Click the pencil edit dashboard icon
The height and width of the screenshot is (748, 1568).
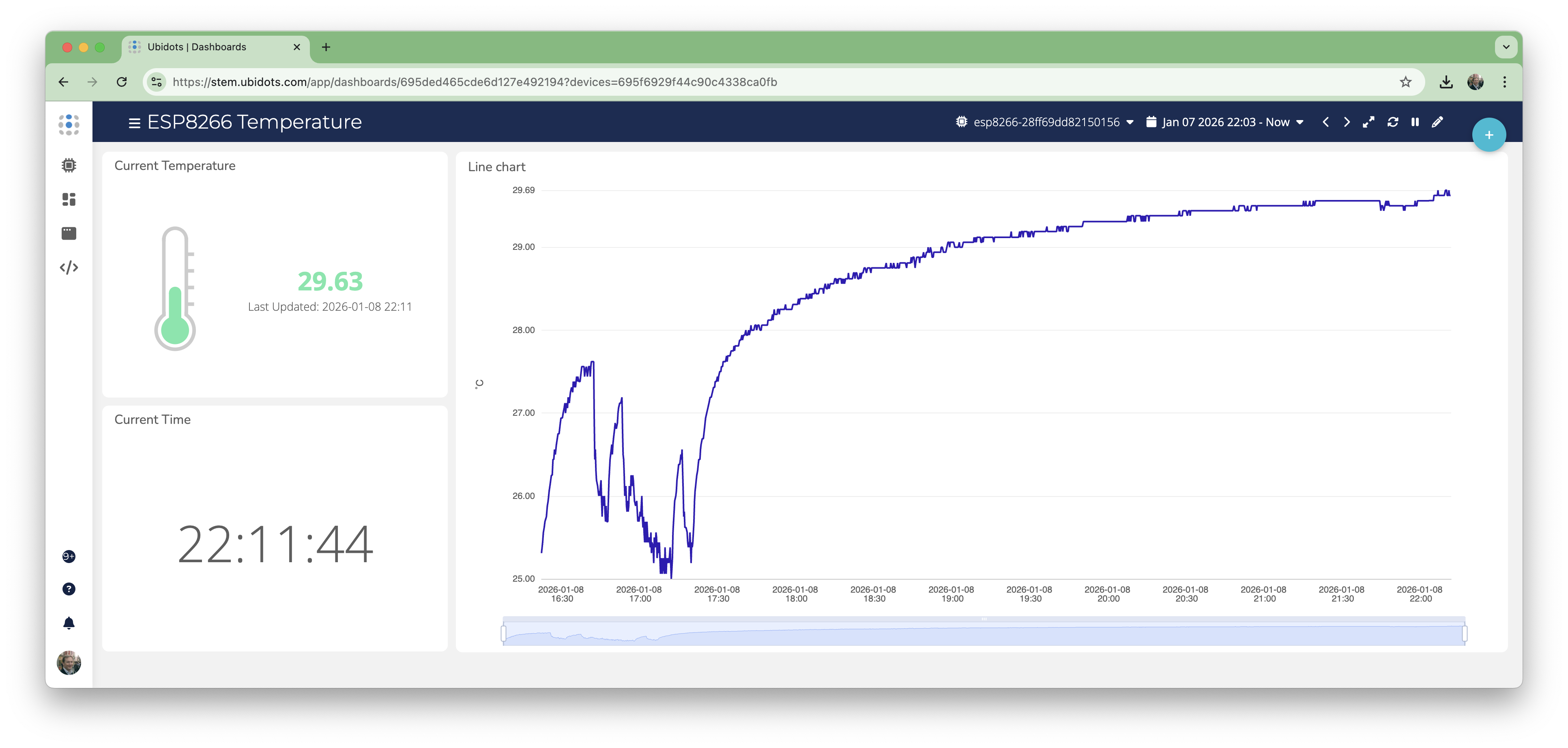pyautogui.click(x=1437, y=123)
